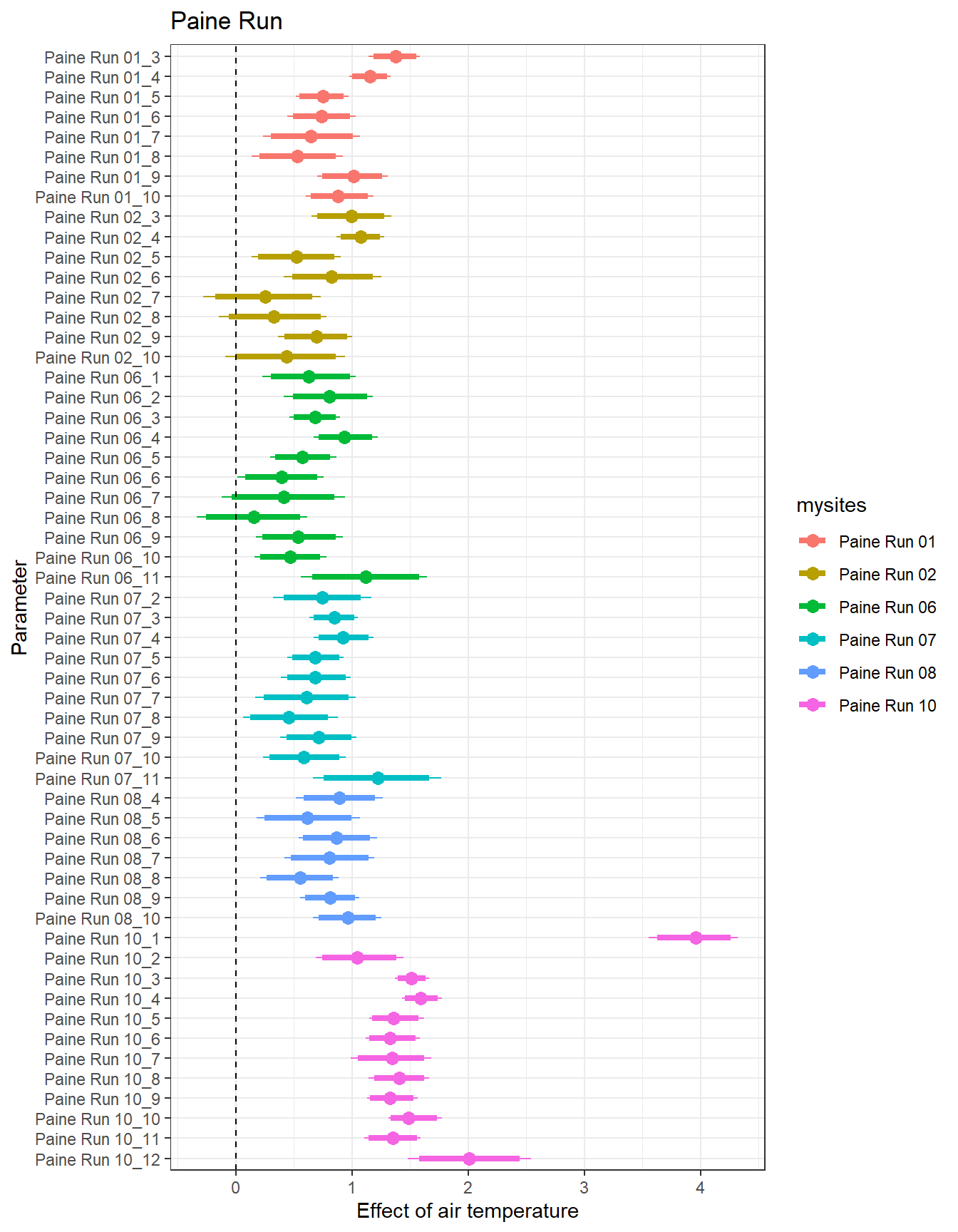Click the Paine Run 07_11 data point
The height and width of the screenshot is (1232, 958).
coord(378,778)
